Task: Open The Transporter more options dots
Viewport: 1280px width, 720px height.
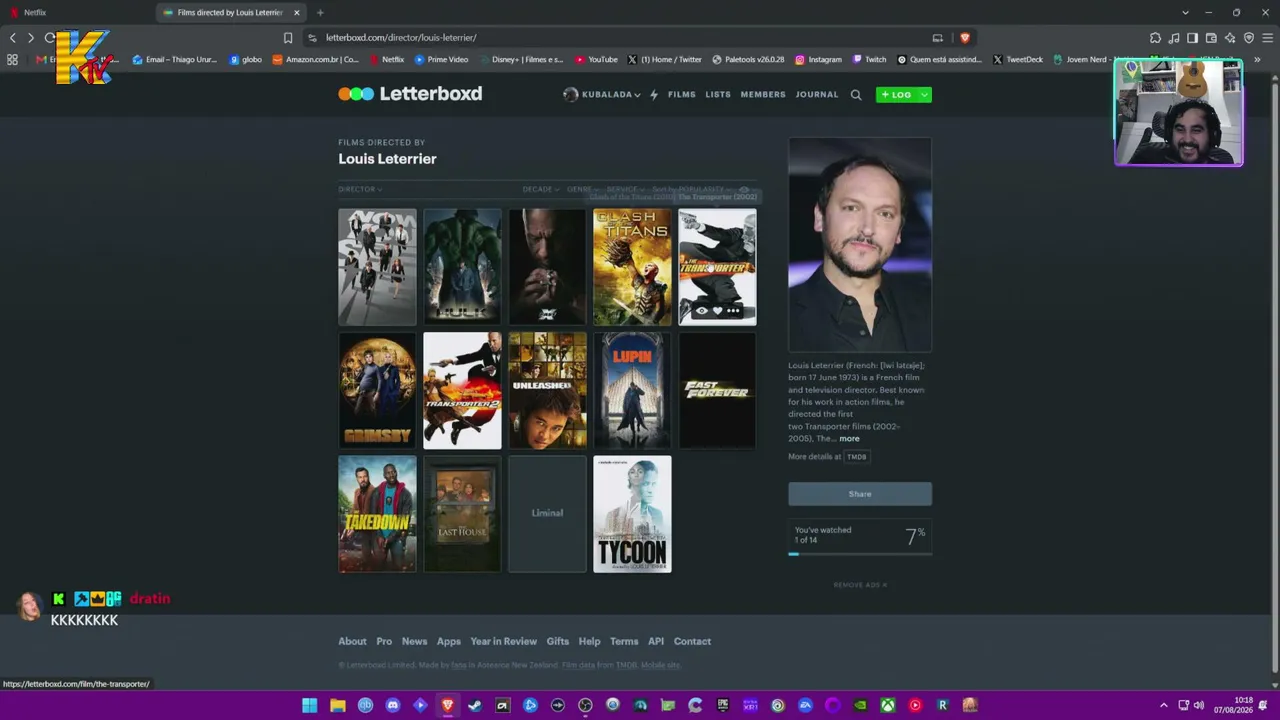Action: click(x=733, y=311)
